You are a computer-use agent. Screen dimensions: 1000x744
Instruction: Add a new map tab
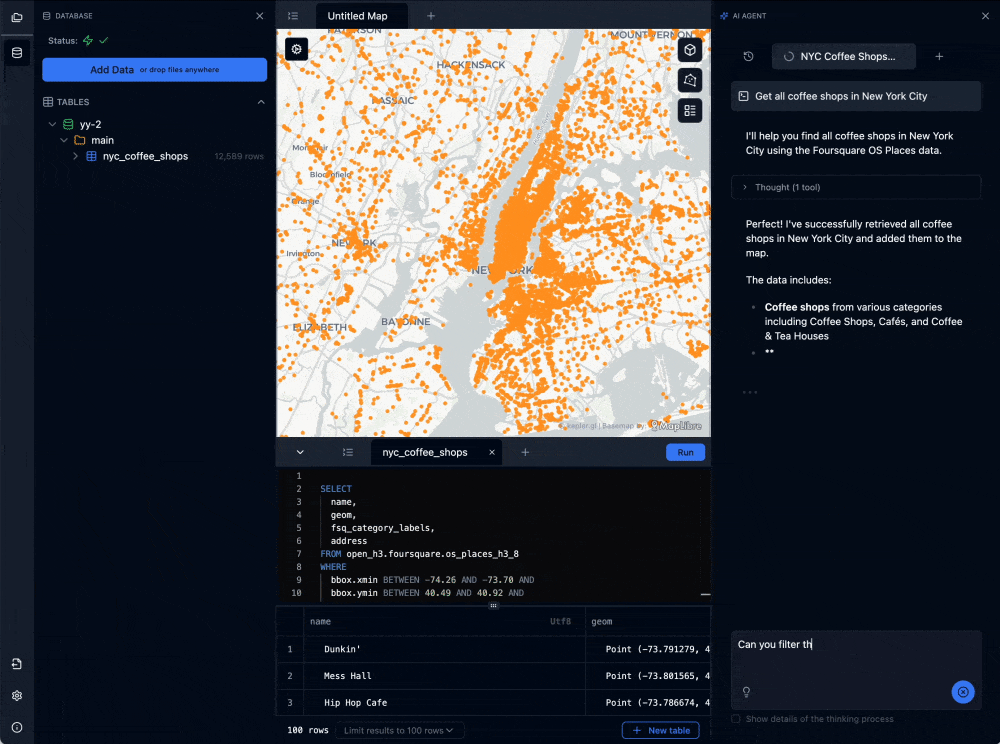pos(431,16)
